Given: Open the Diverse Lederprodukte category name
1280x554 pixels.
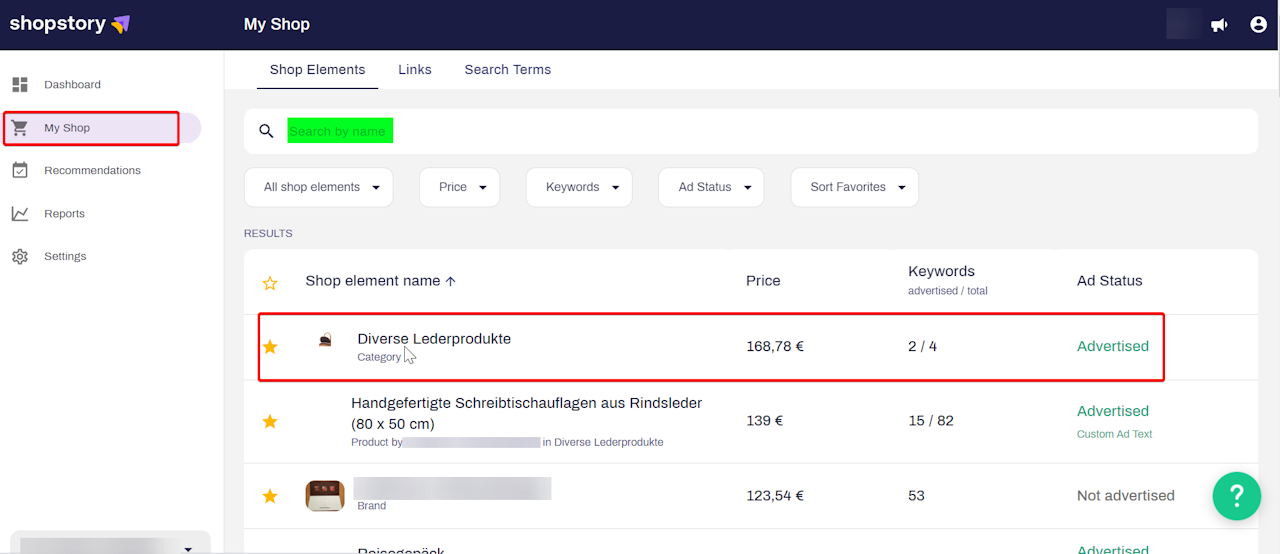Looking at the screenshot, I should [434, 339].
